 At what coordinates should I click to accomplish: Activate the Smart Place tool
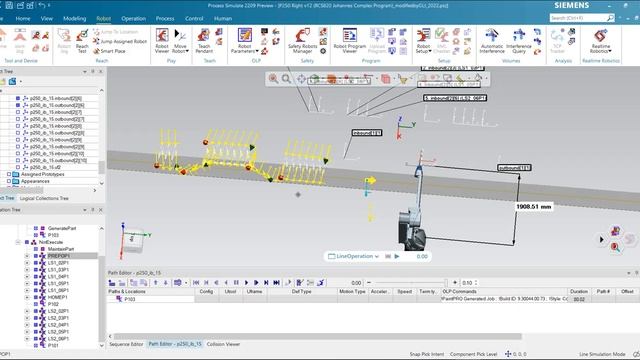pyautogui.click(x=109, y=51)
